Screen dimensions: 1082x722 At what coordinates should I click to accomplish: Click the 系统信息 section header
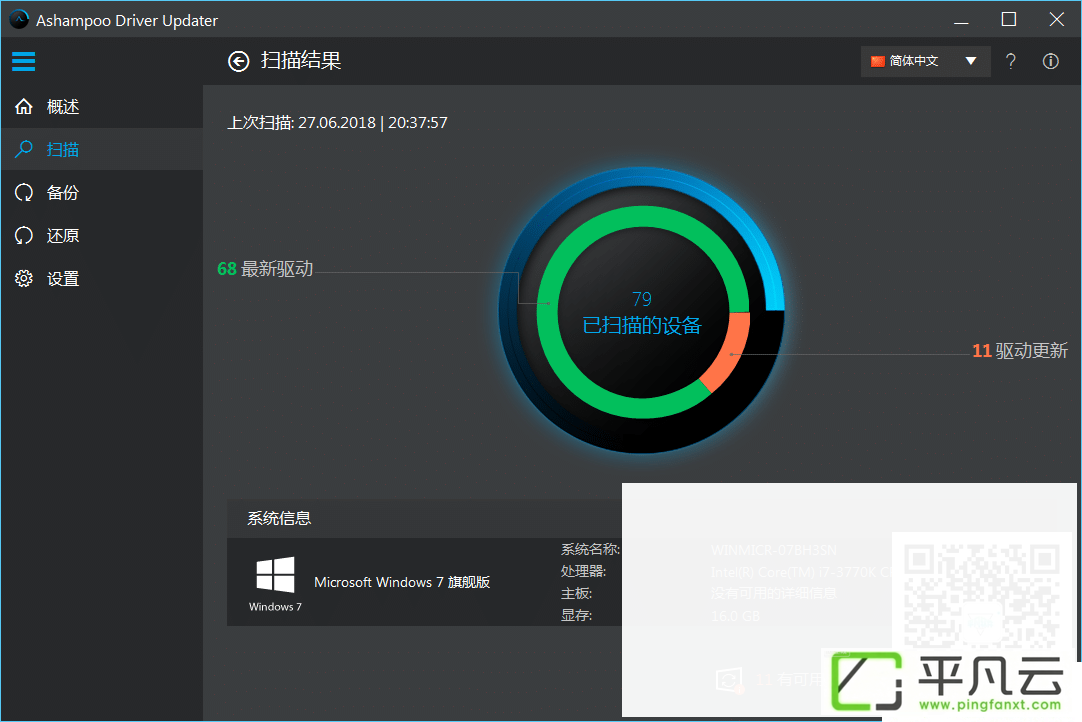pos(279,518)
